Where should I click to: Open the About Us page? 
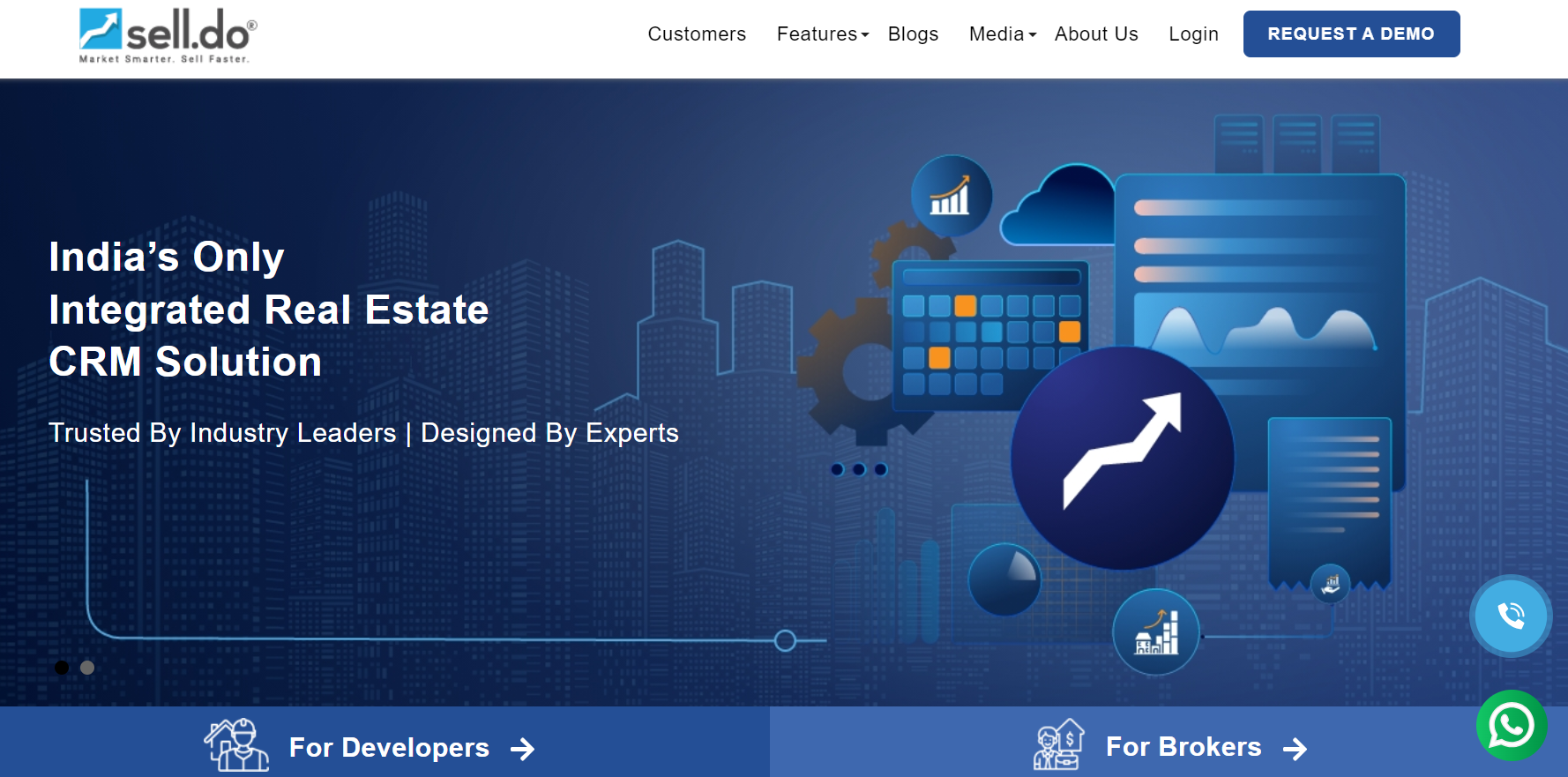click(1096, 34)
